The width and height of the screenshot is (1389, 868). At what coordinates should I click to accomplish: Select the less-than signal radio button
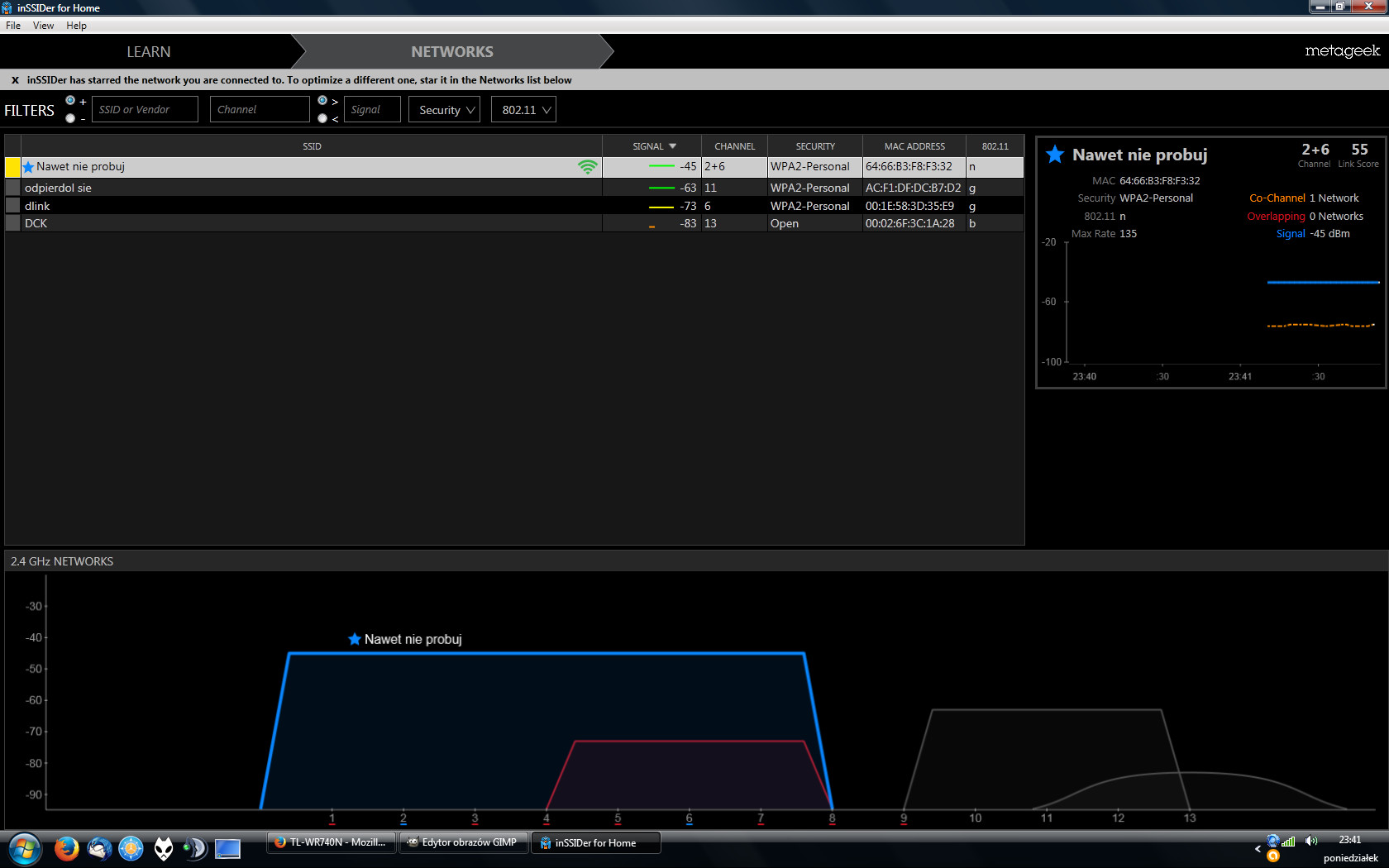[x=322, y=118]
